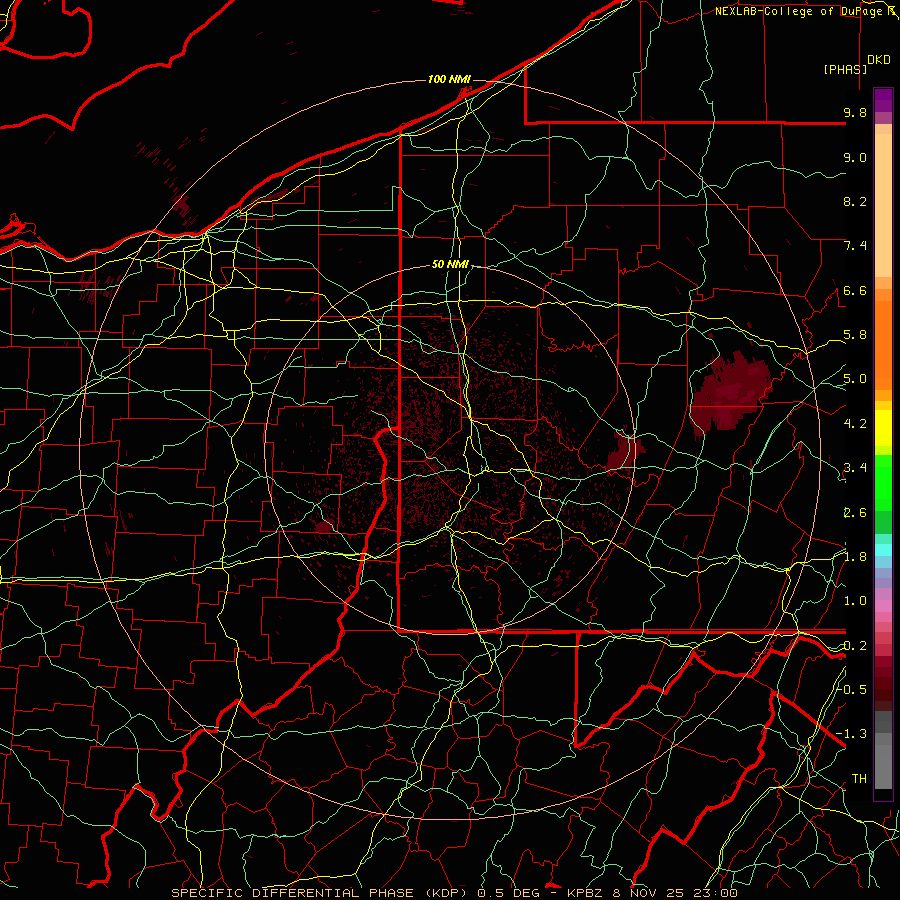Pick the orange band in the color scale
Screen dimensions: 900x900
pyautogui.click(x=883, y=344)
